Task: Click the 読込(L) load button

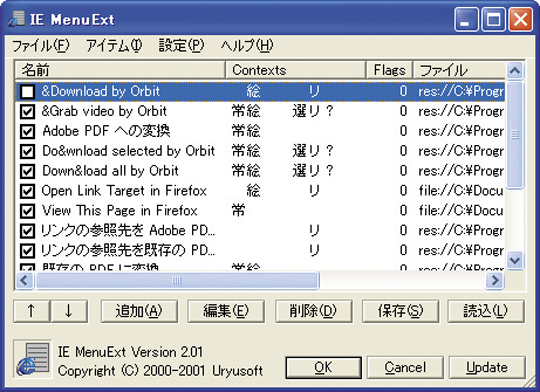Action: pos(486,311)
